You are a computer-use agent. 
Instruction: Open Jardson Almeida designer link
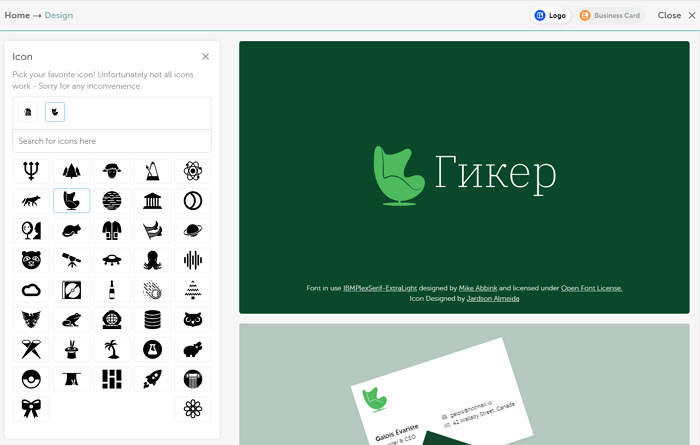[x=493, y=299]
